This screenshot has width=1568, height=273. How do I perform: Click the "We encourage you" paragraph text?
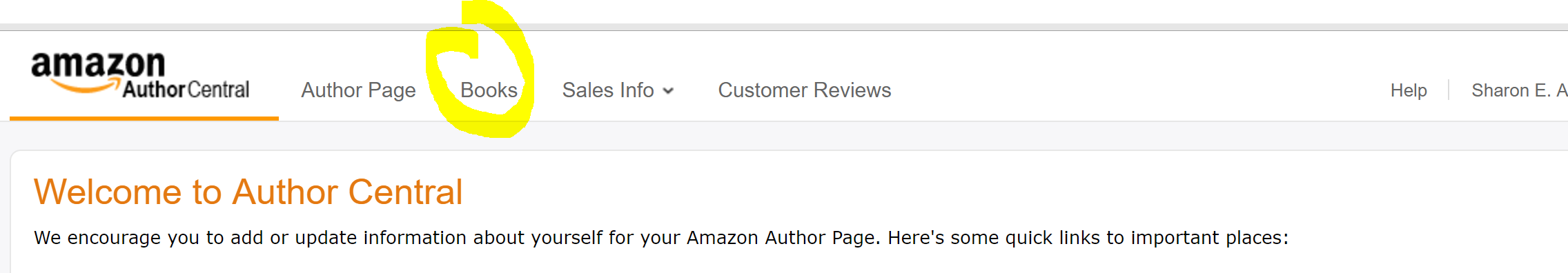[x=661, y=238]
